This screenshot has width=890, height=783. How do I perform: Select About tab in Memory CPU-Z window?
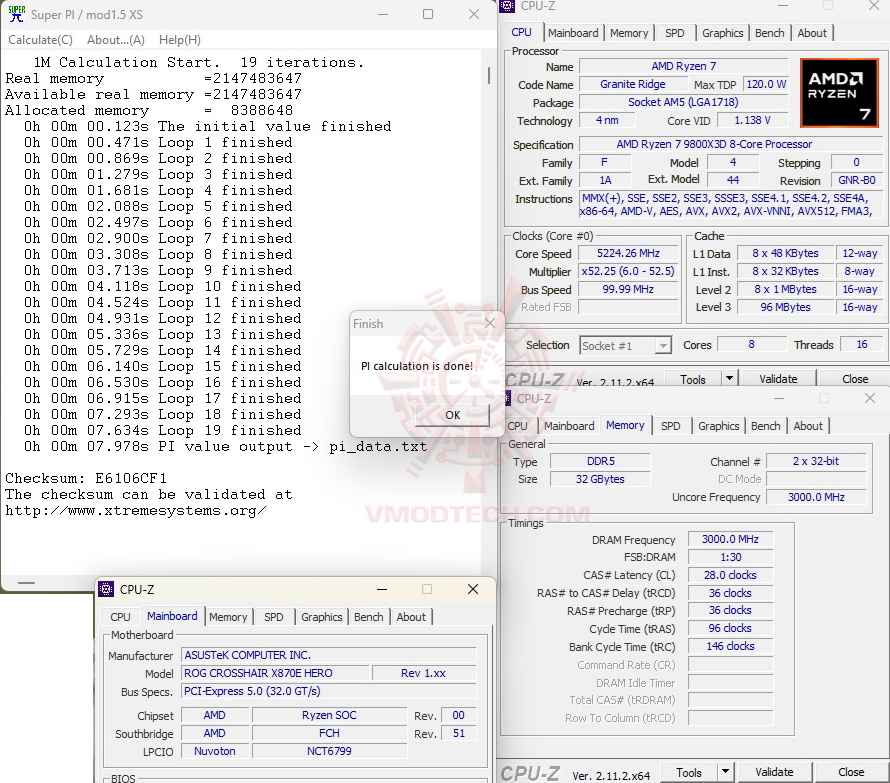808,426
